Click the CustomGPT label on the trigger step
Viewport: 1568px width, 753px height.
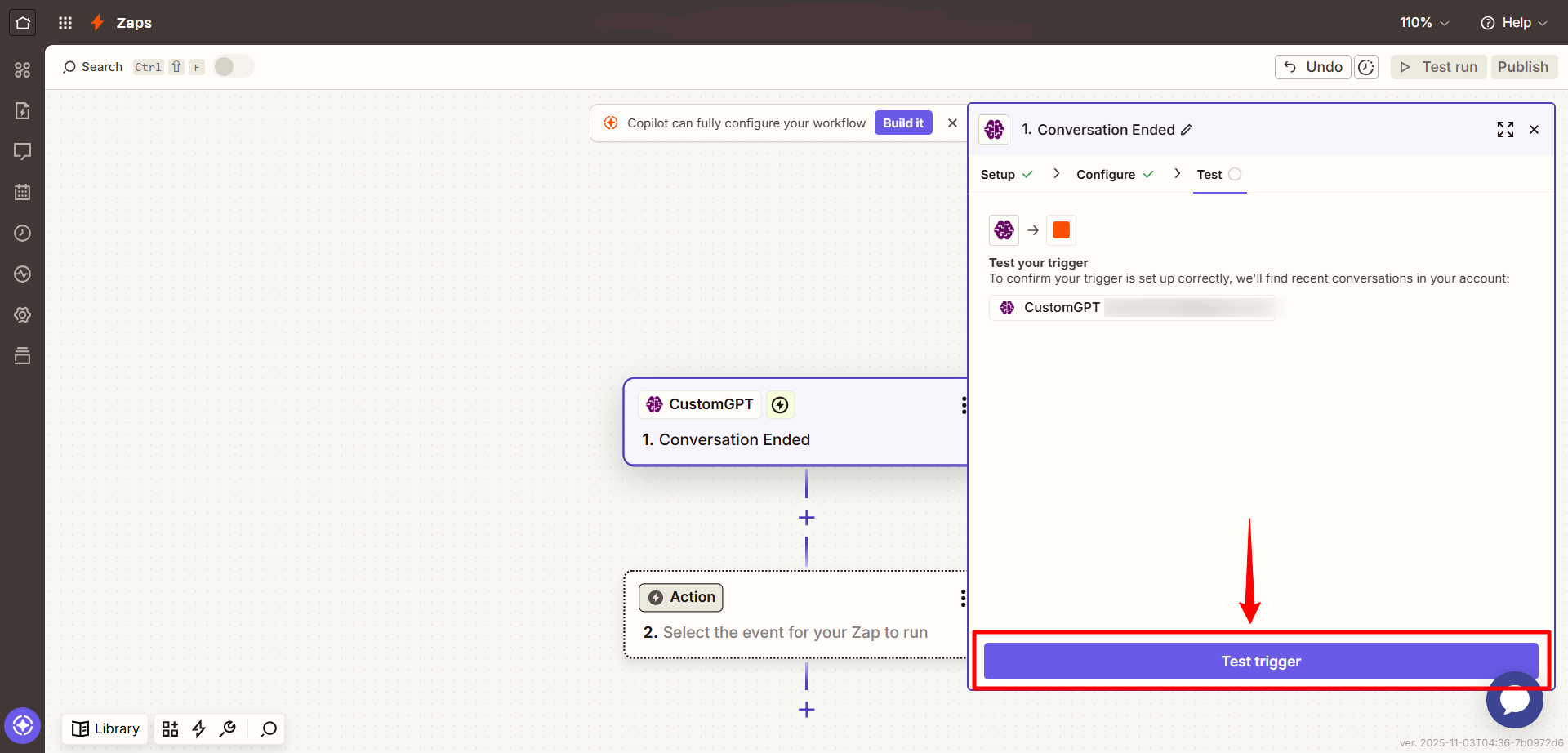point(700,404)
